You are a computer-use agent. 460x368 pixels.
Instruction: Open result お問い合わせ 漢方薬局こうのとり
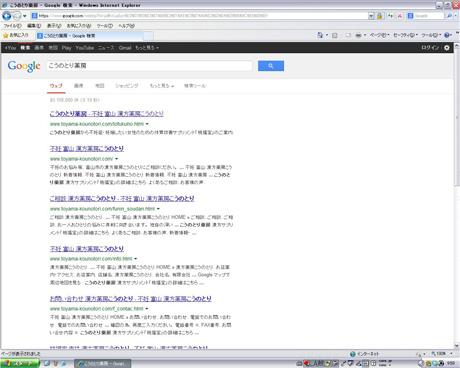131,299
